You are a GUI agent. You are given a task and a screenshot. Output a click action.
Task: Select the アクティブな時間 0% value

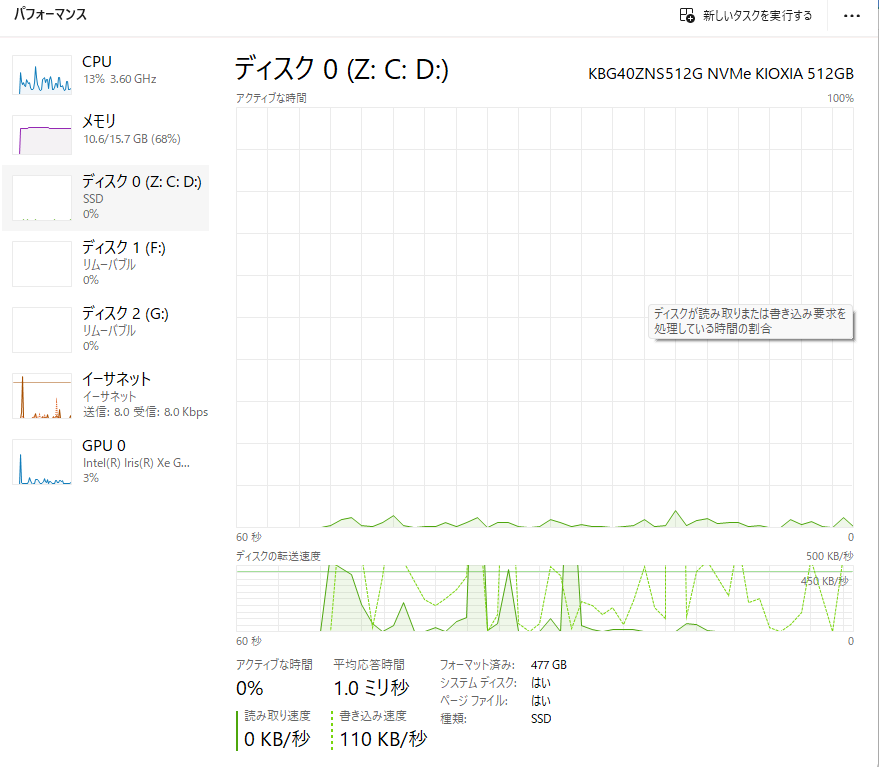coord(249,688)
